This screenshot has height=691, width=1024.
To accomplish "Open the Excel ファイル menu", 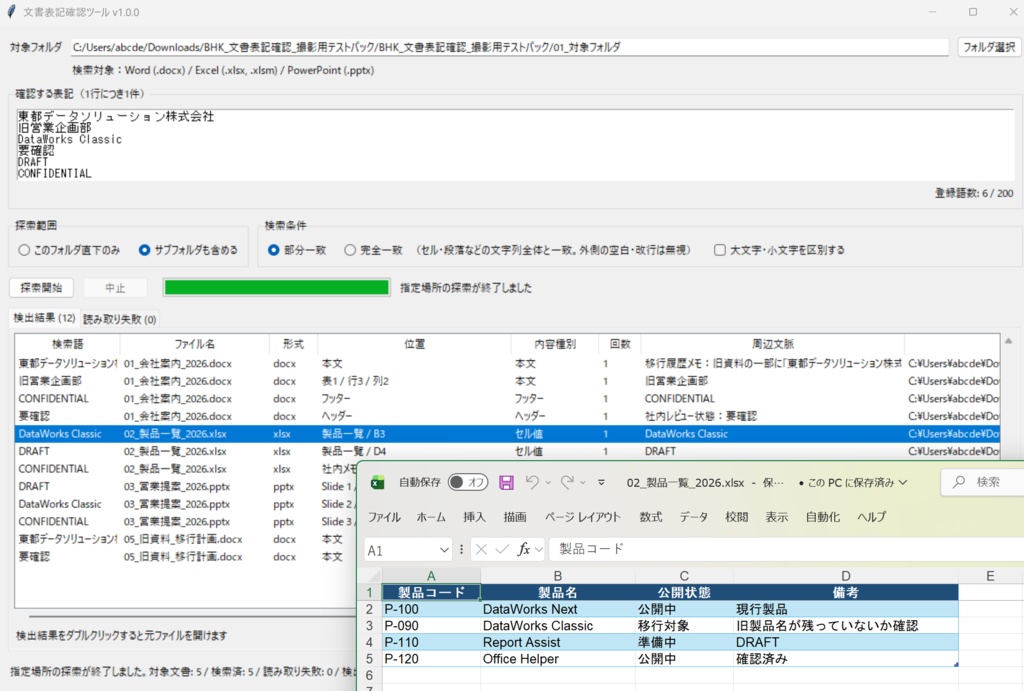I will click(x=384, y=517).
